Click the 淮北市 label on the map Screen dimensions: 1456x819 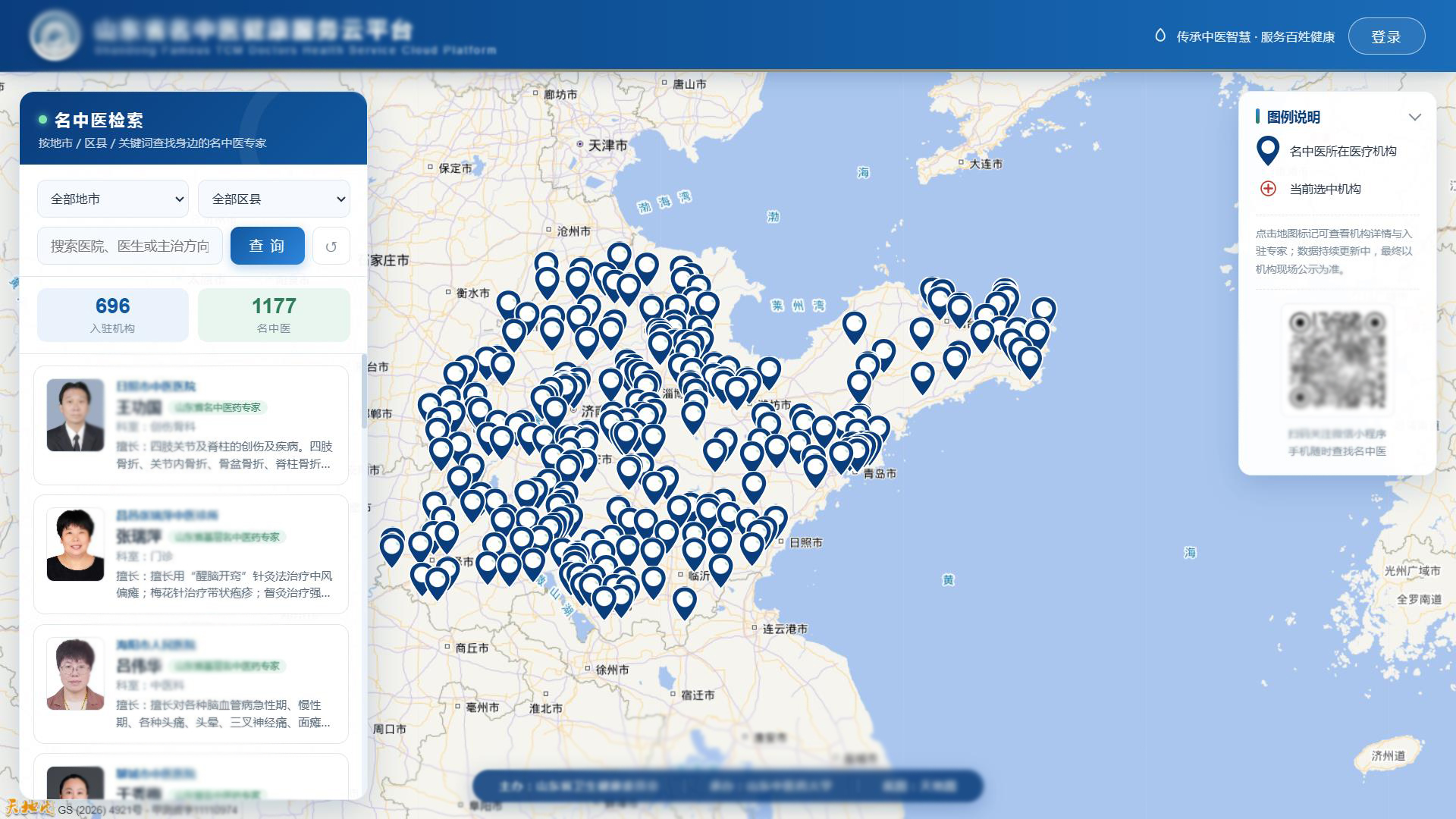(545, 708)
